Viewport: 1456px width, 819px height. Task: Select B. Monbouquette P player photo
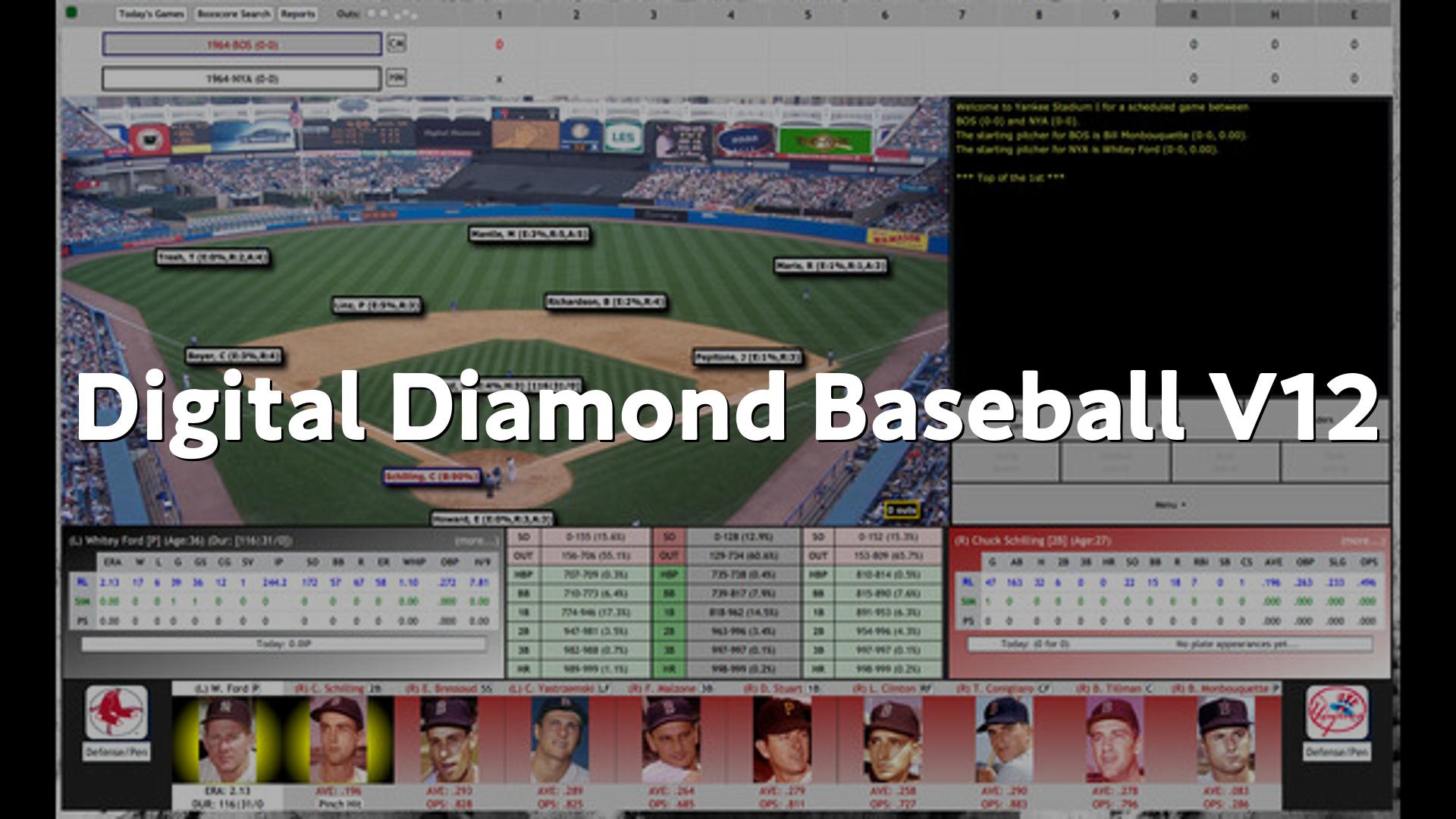point(1225,740)
